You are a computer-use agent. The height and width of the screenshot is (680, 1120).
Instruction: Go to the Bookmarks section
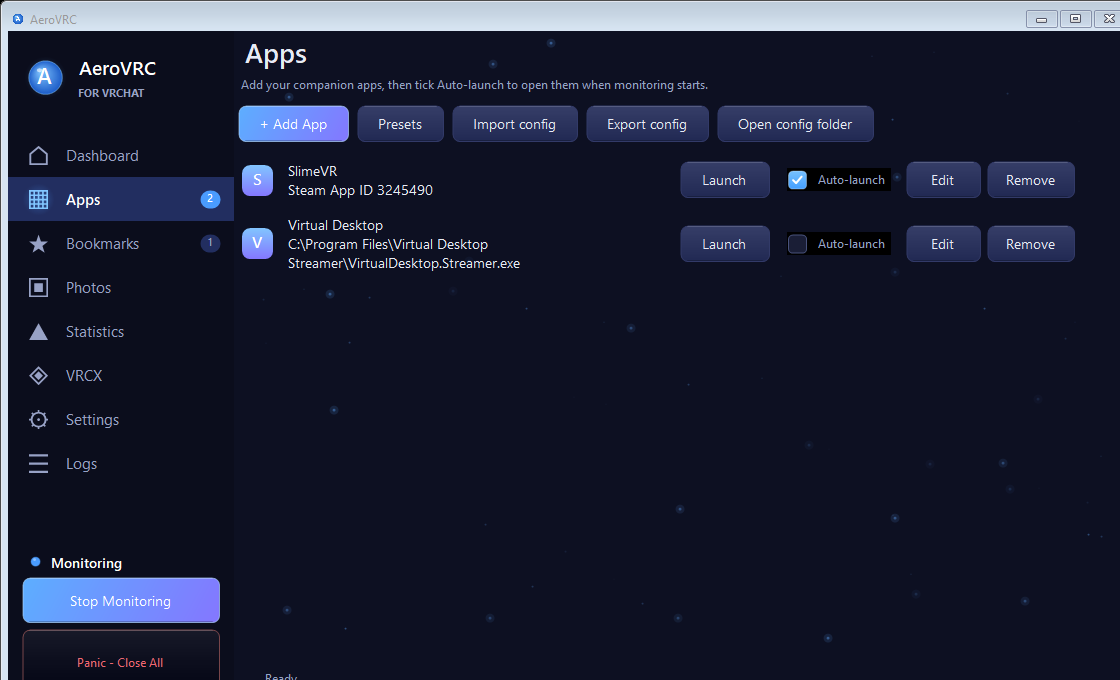click(x=121, y=244)
